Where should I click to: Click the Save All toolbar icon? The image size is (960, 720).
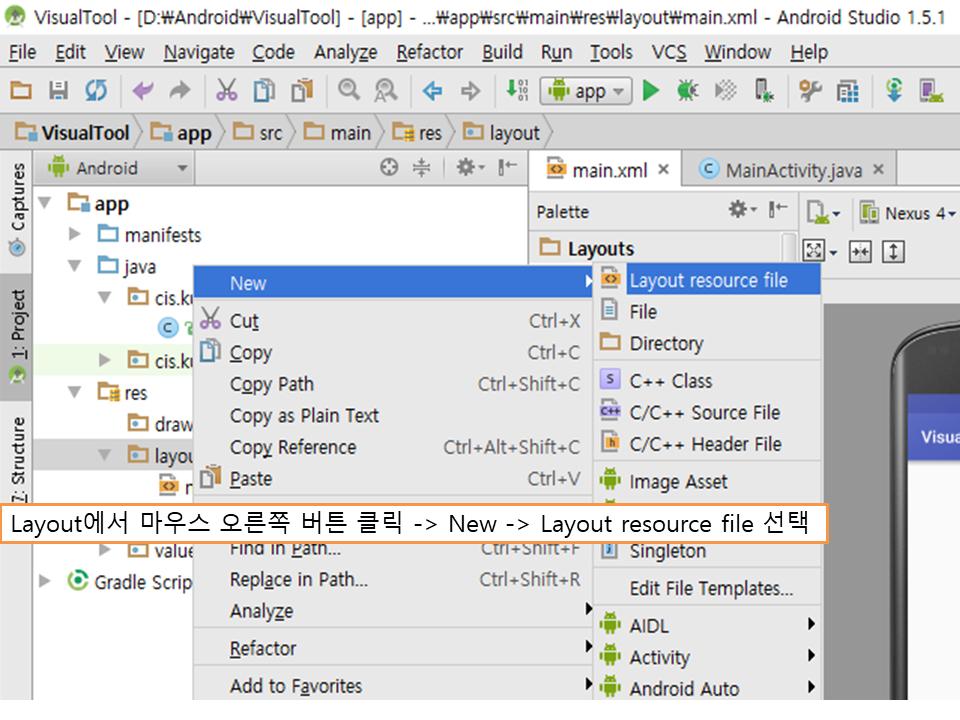click(58, 91)
